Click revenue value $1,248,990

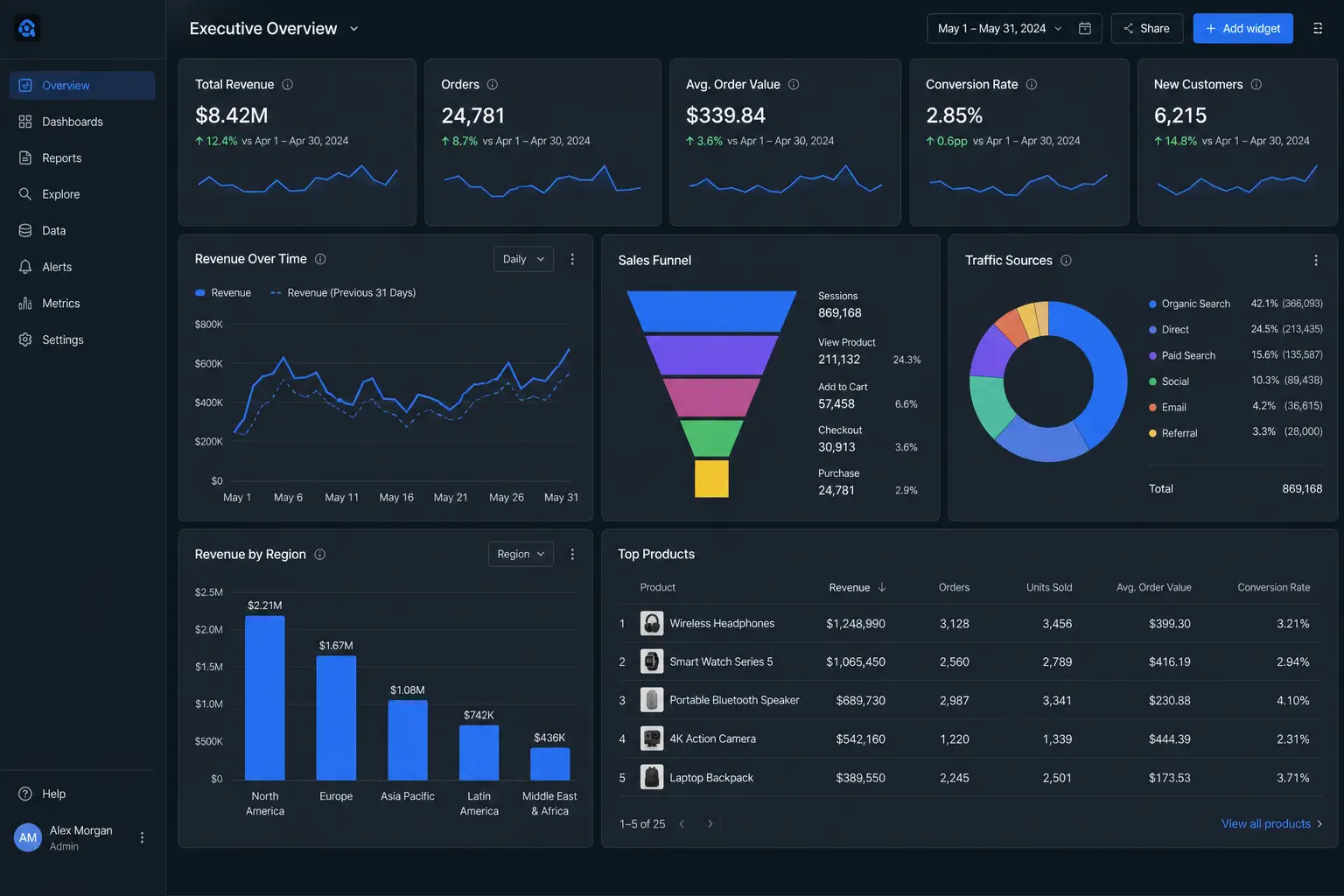pos(856,624)
